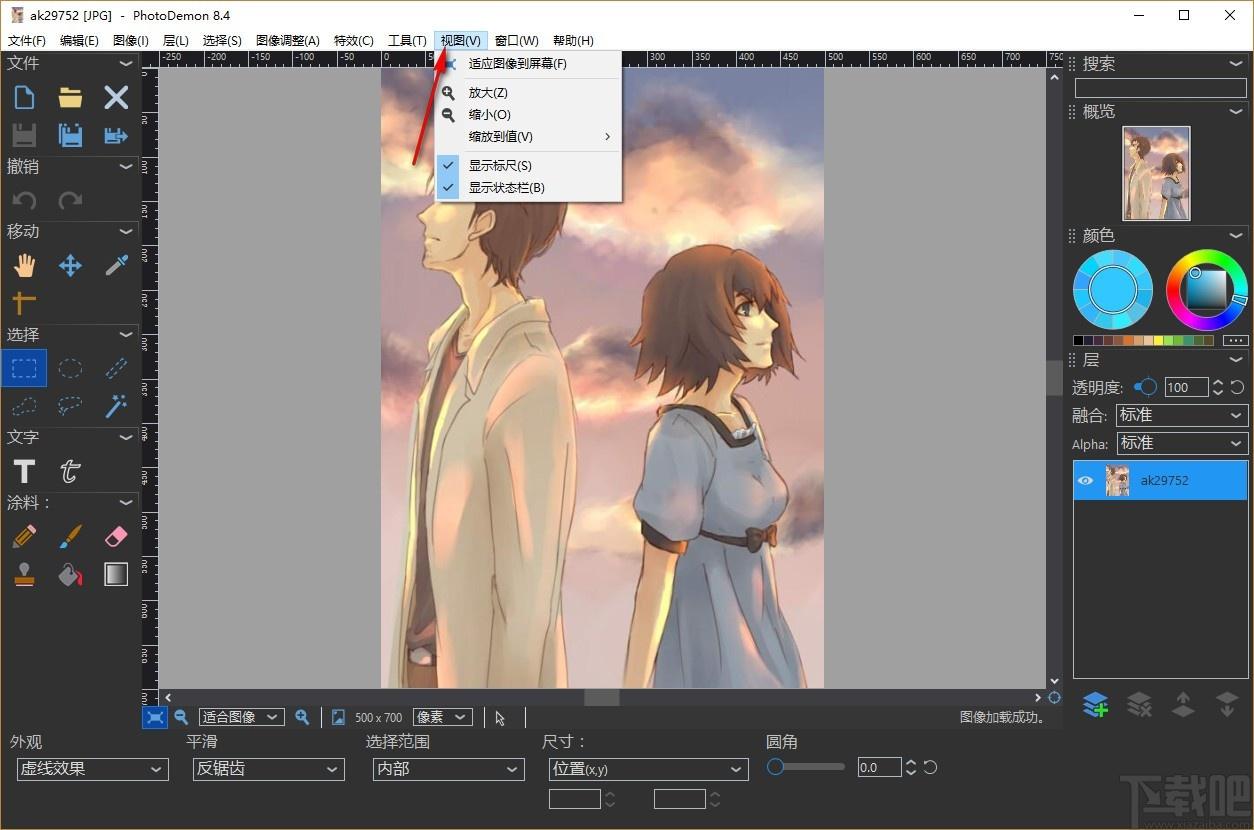1254x830 pixels.
Task: Click the Redo arrow icon
Action: [70, 200]
